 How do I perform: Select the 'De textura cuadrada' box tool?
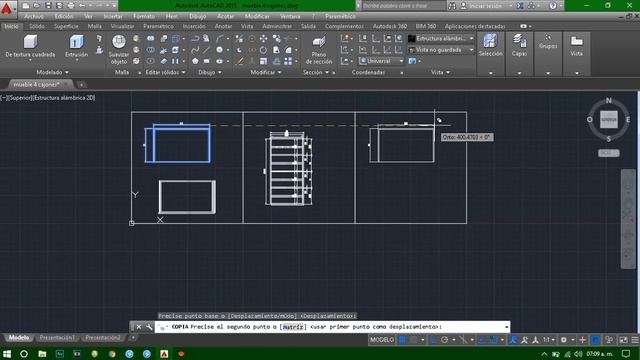[30, 46]
